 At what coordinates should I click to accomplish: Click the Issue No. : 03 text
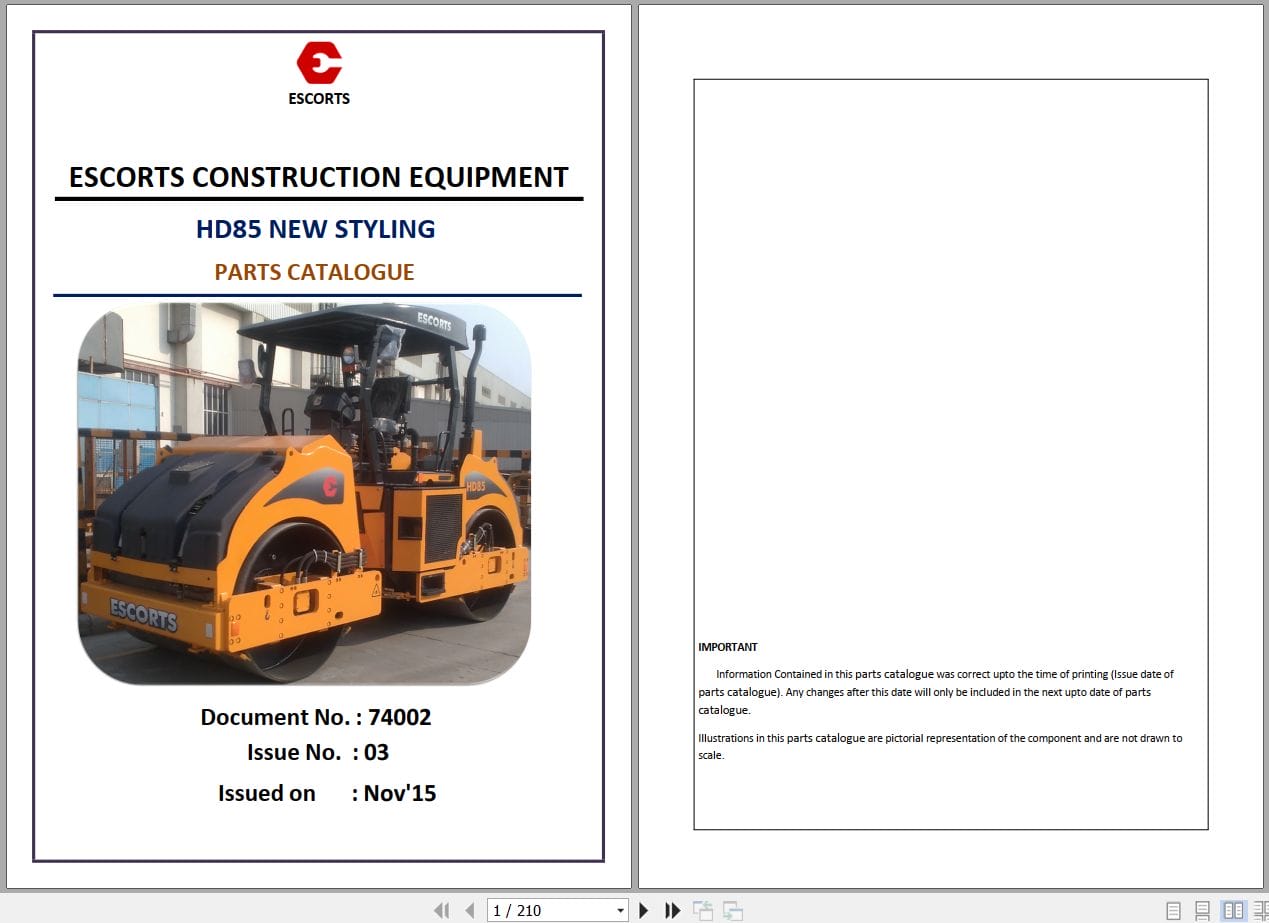[318, 752]
